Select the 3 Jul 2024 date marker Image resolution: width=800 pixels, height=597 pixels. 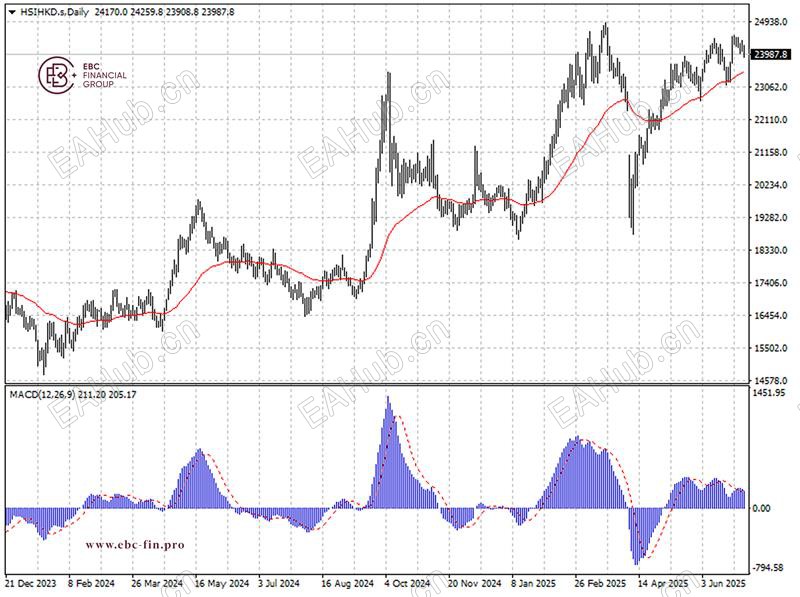point(279,583)
